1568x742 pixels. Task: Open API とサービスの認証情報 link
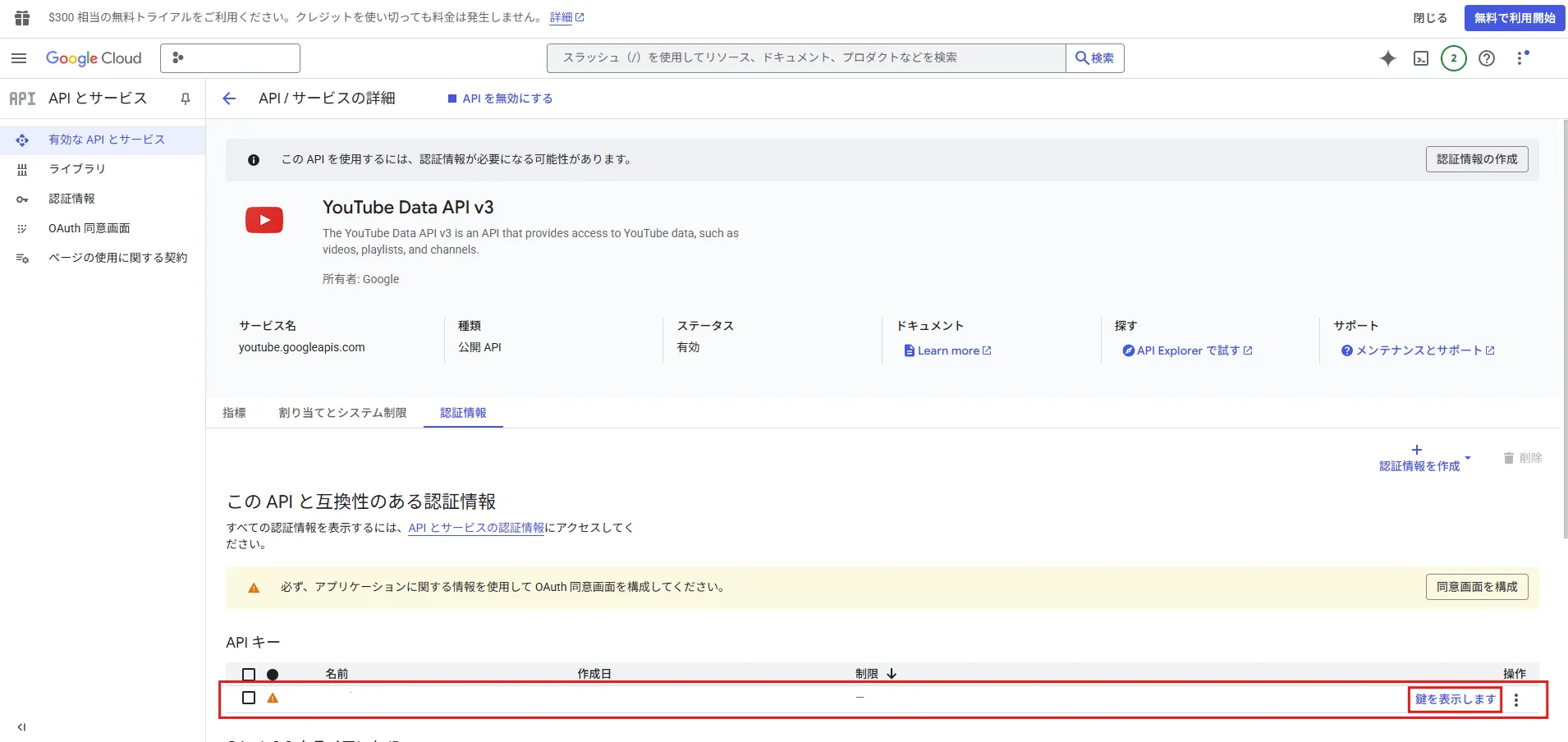(476, 528)
